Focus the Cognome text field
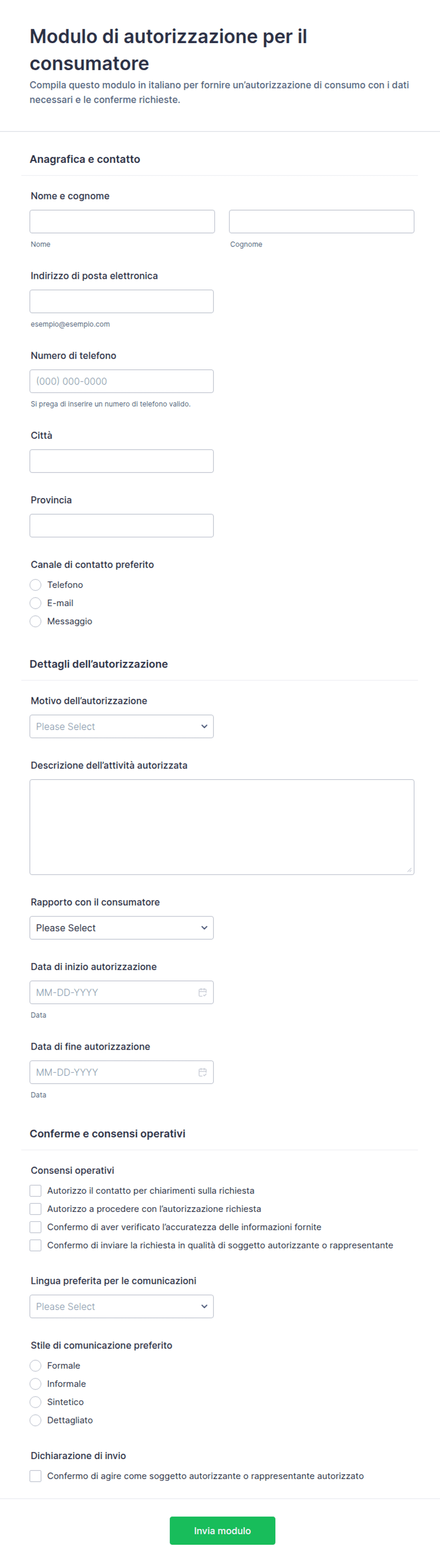Screen dimensions: 440x1568 pyautogui.click(x=321, y=222)
